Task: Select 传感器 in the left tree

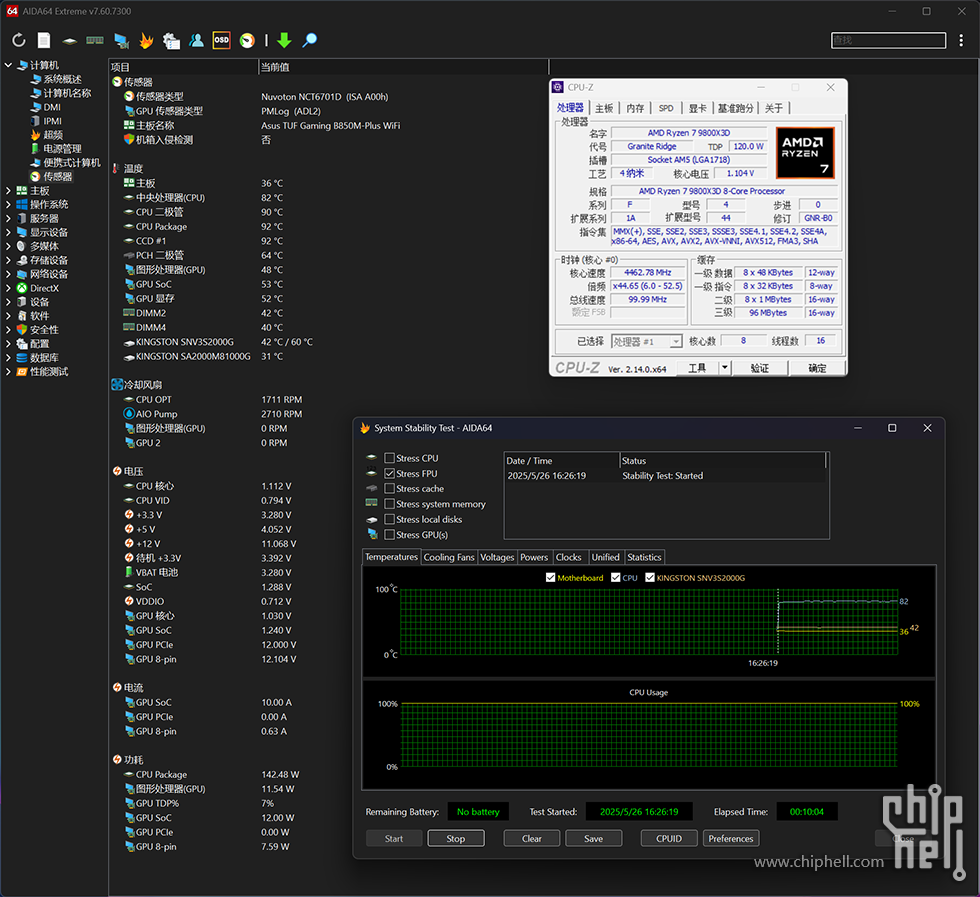Action: (58, 177)
